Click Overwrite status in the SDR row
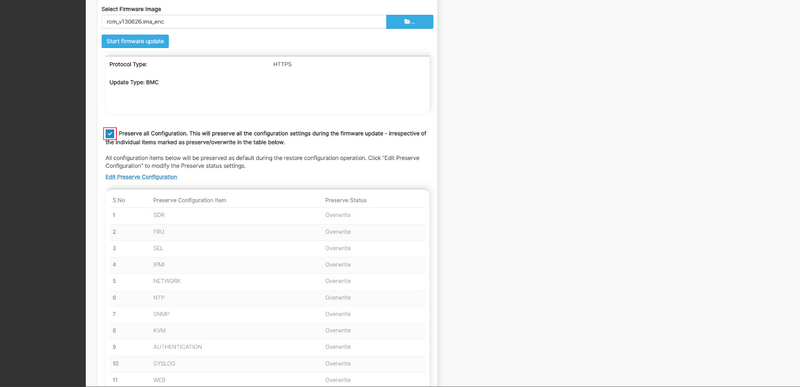Image resolution: width=800 pixels, height=387 pixels. (338, 215)
